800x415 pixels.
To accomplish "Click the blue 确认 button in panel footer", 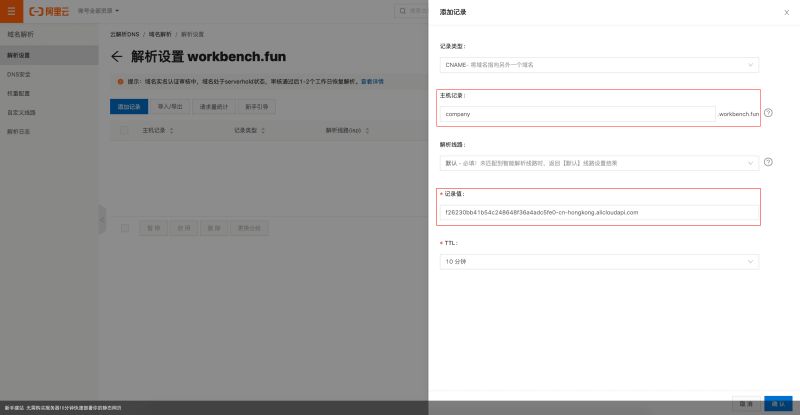I will tap(778, 404).
